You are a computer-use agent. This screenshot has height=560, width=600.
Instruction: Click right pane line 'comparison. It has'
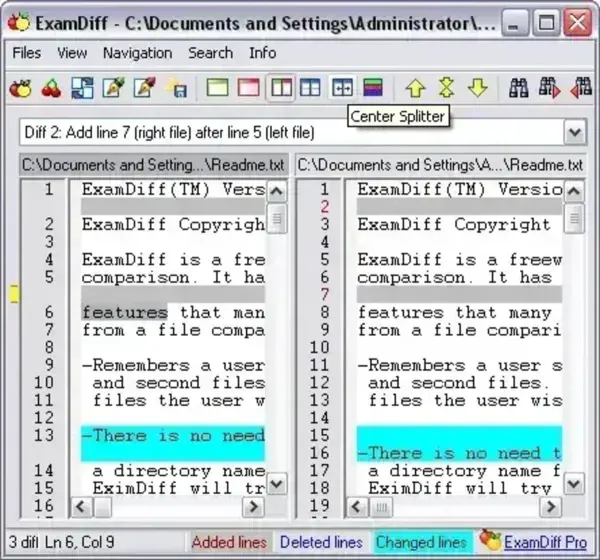pyautogui.click(x=454, y=278)
